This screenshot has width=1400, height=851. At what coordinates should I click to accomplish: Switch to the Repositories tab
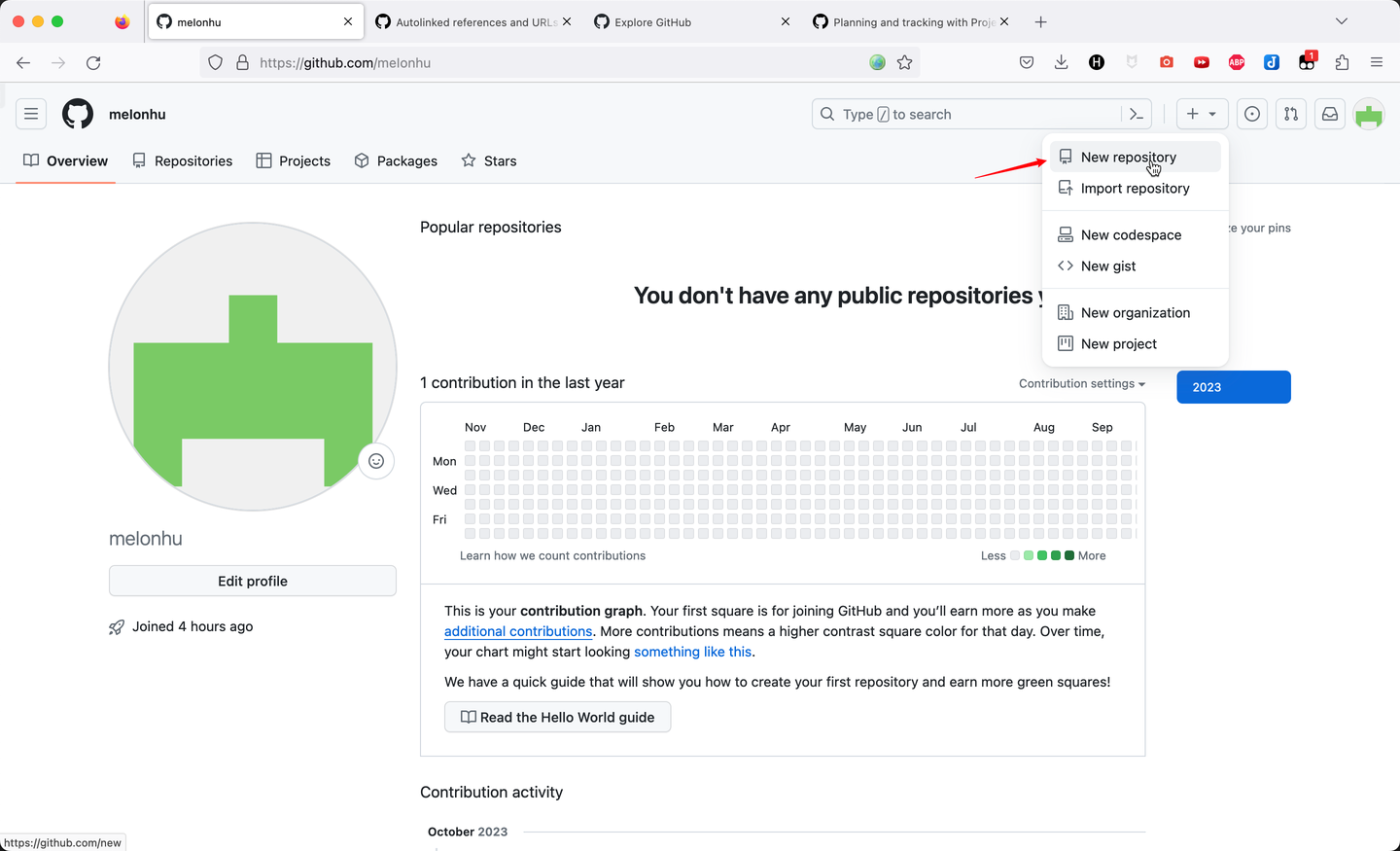[183, 160]
